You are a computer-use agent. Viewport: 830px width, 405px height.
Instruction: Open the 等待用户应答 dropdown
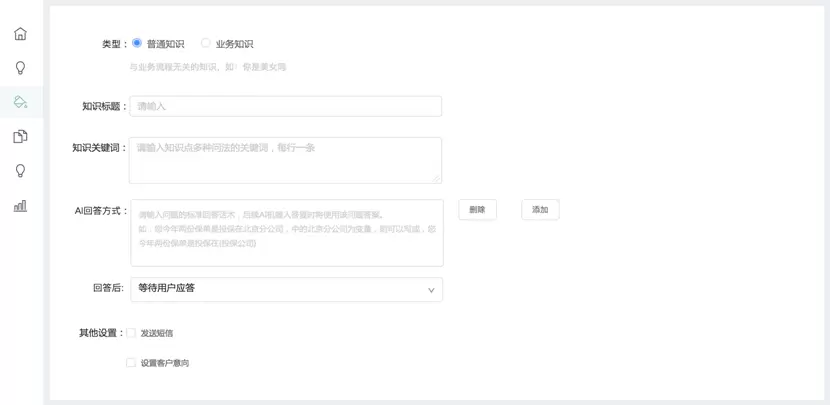285,289
